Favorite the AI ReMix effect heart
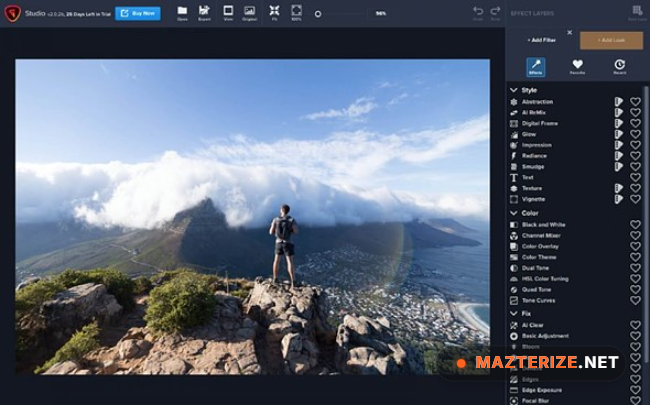 pos(635,113)
